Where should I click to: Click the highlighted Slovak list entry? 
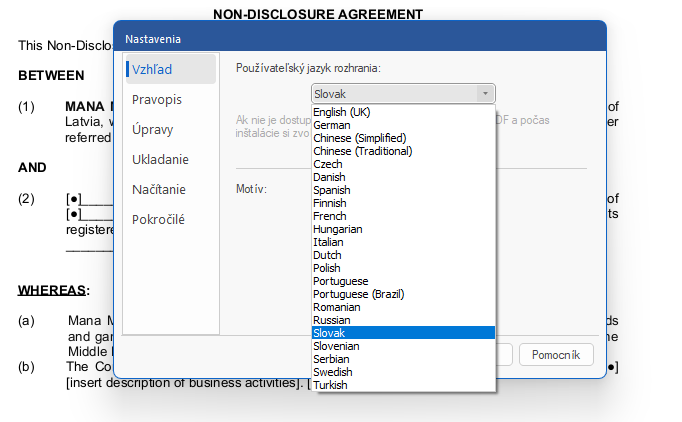coord(403,333)
